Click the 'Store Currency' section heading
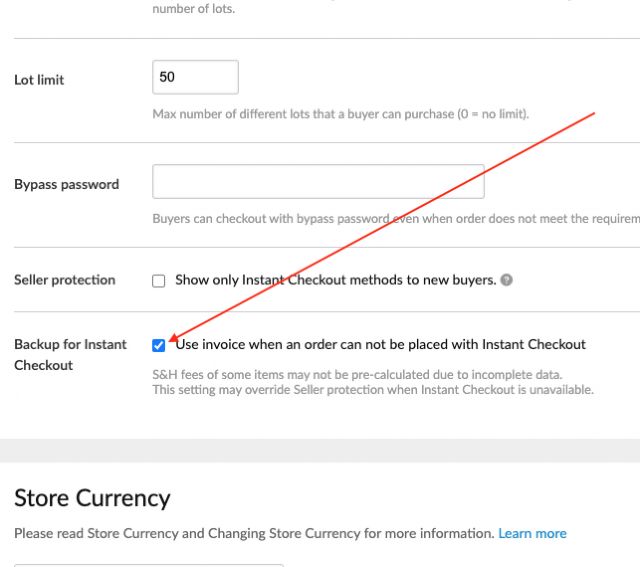The width and height of the screenshot is (640, 567). (92, 497)
